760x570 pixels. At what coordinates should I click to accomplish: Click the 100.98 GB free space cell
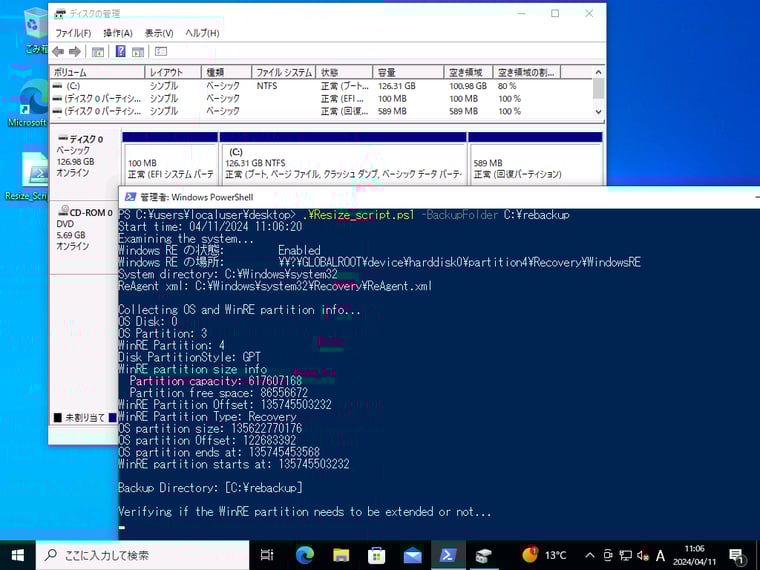(468, 86)
